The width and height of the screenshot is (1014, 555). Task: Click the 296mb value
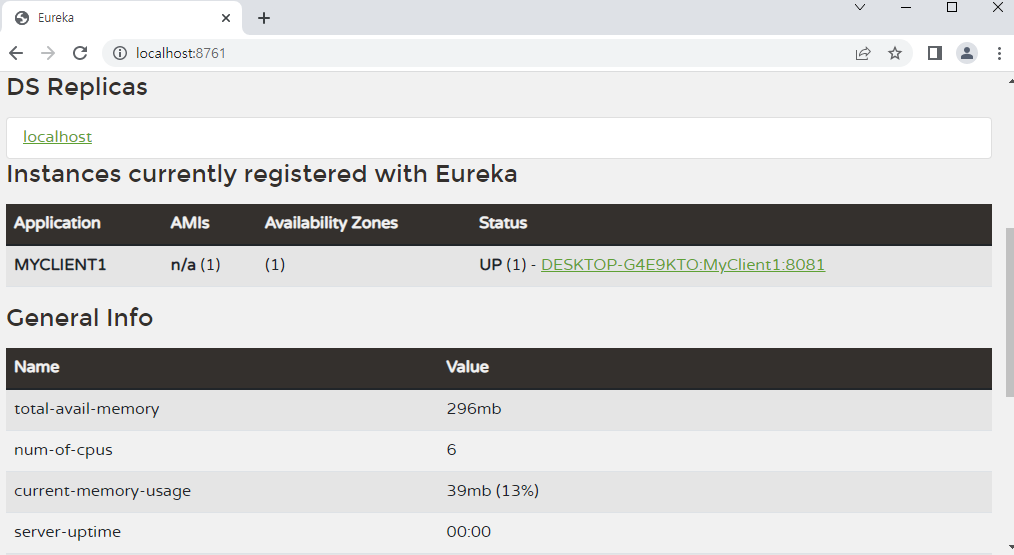click(x=474, y=409)
